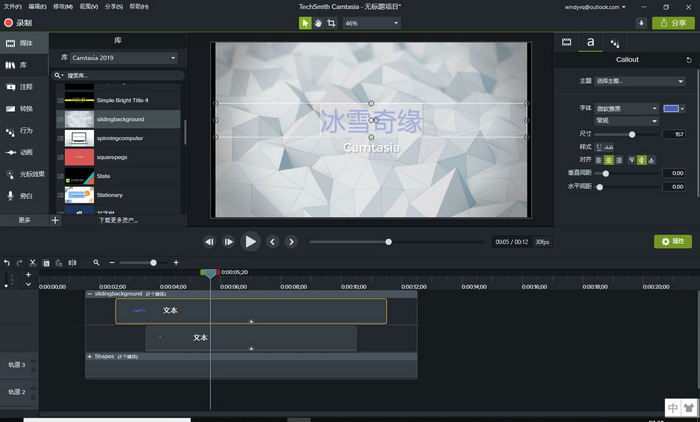This screenshot has width=700, height=422.
Task: Open the 光标效果 cursor effects tab
Action: (24, 175)
